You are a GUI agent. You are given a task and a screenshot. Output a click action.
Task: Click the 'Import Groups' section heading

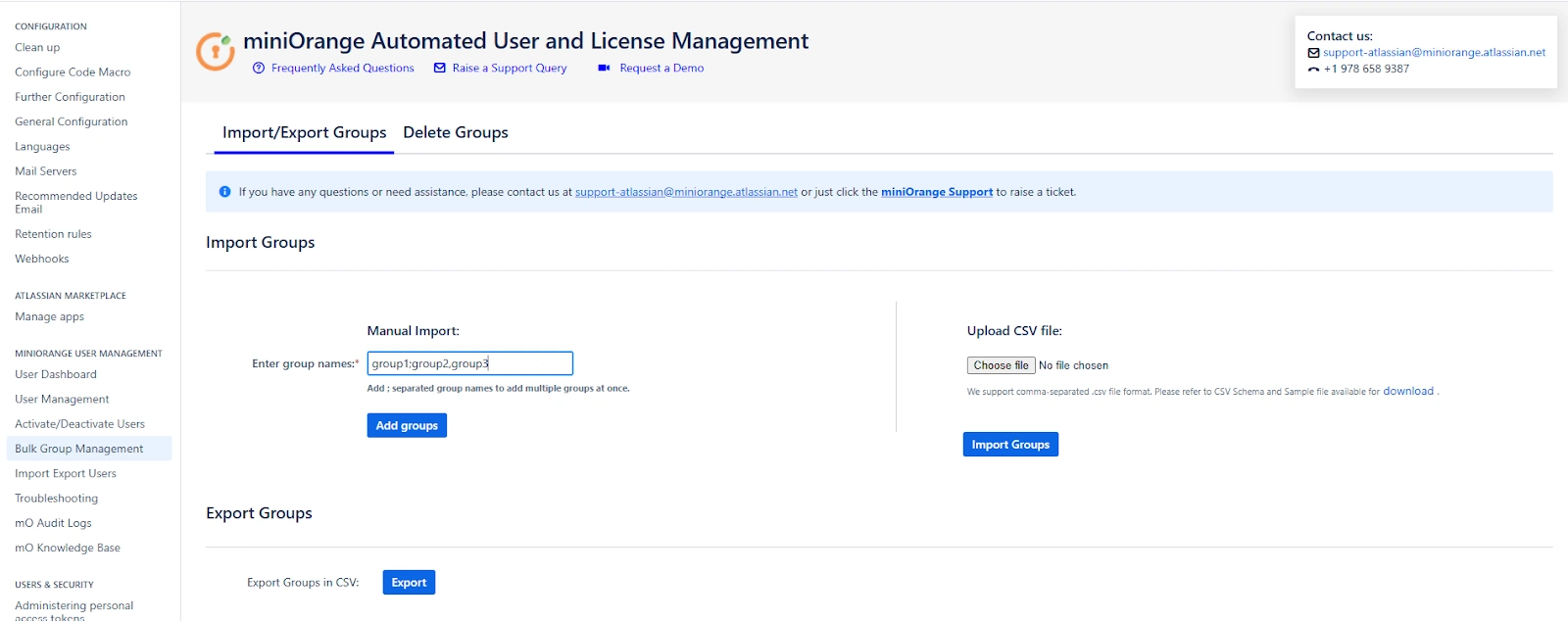[260, 242]
